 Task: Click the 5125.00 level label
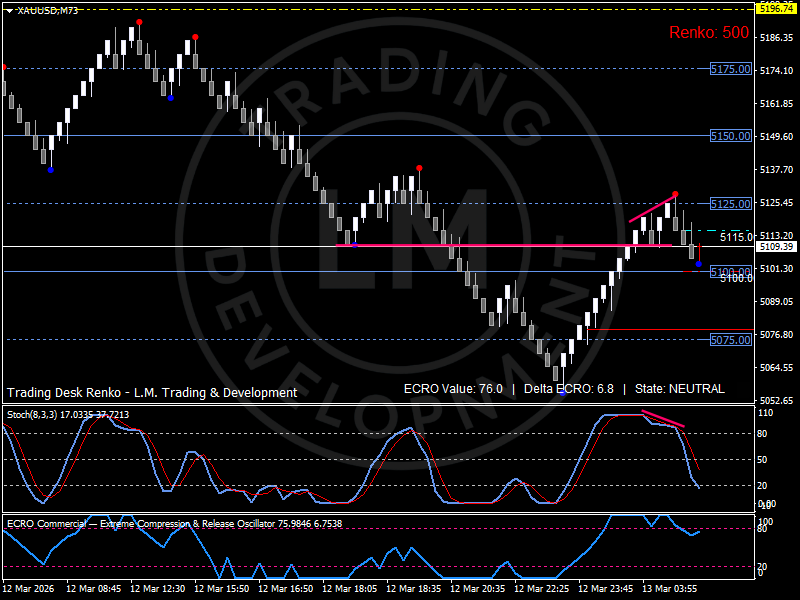coord(731,204)
